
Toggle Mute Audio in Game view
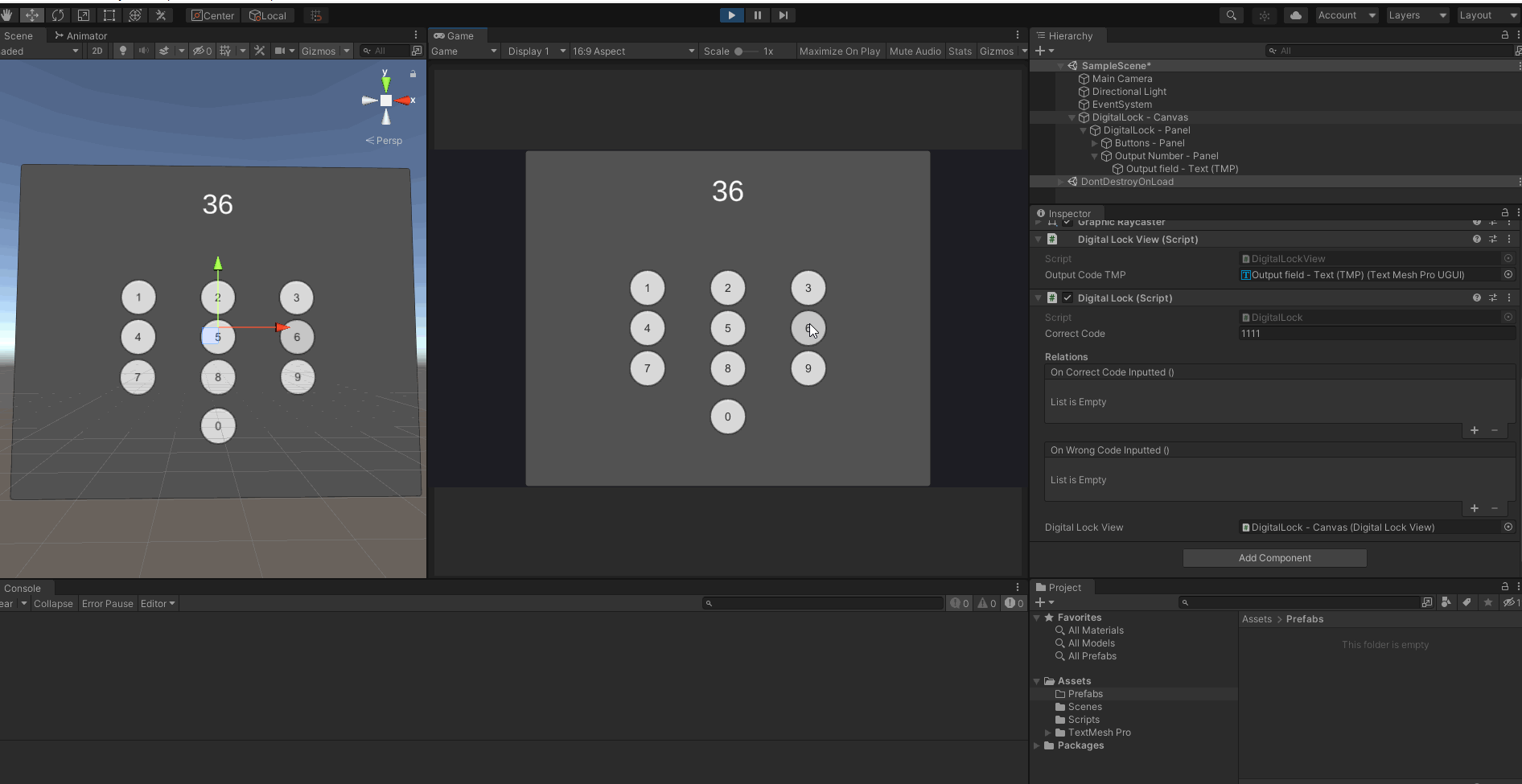coord(915,51)
